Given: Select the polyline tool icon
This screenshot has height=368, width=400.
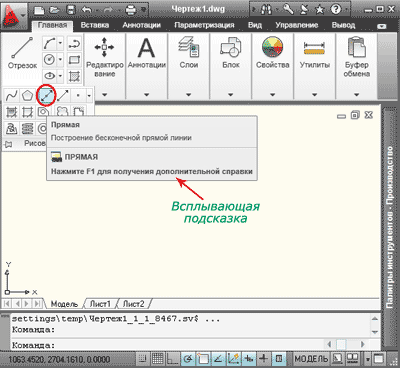Looking at the screenshot, I should pyautogui.click(x=74, y=43).
